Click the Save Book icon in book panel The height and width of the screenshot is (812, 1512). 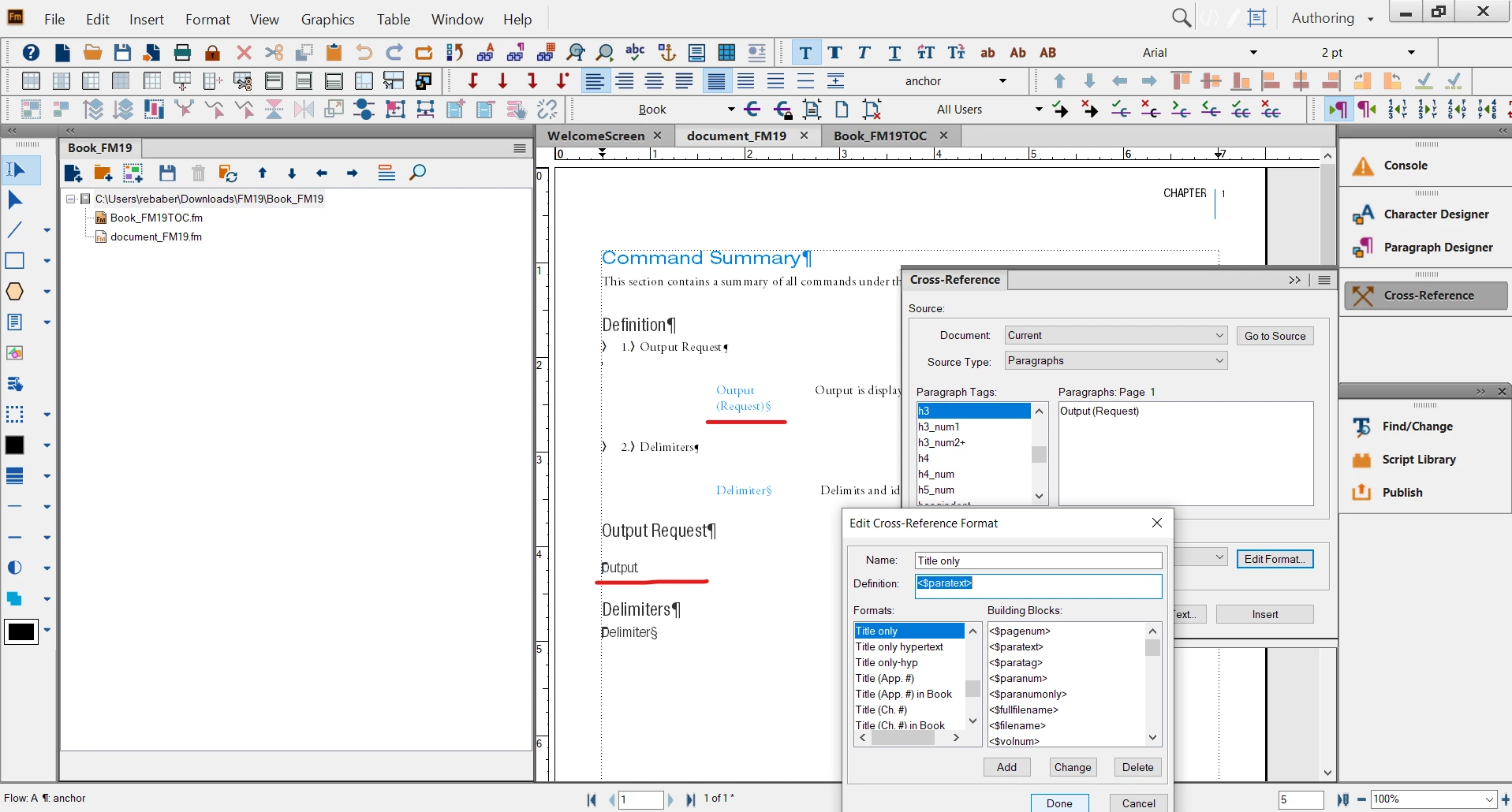coord(167,173)
